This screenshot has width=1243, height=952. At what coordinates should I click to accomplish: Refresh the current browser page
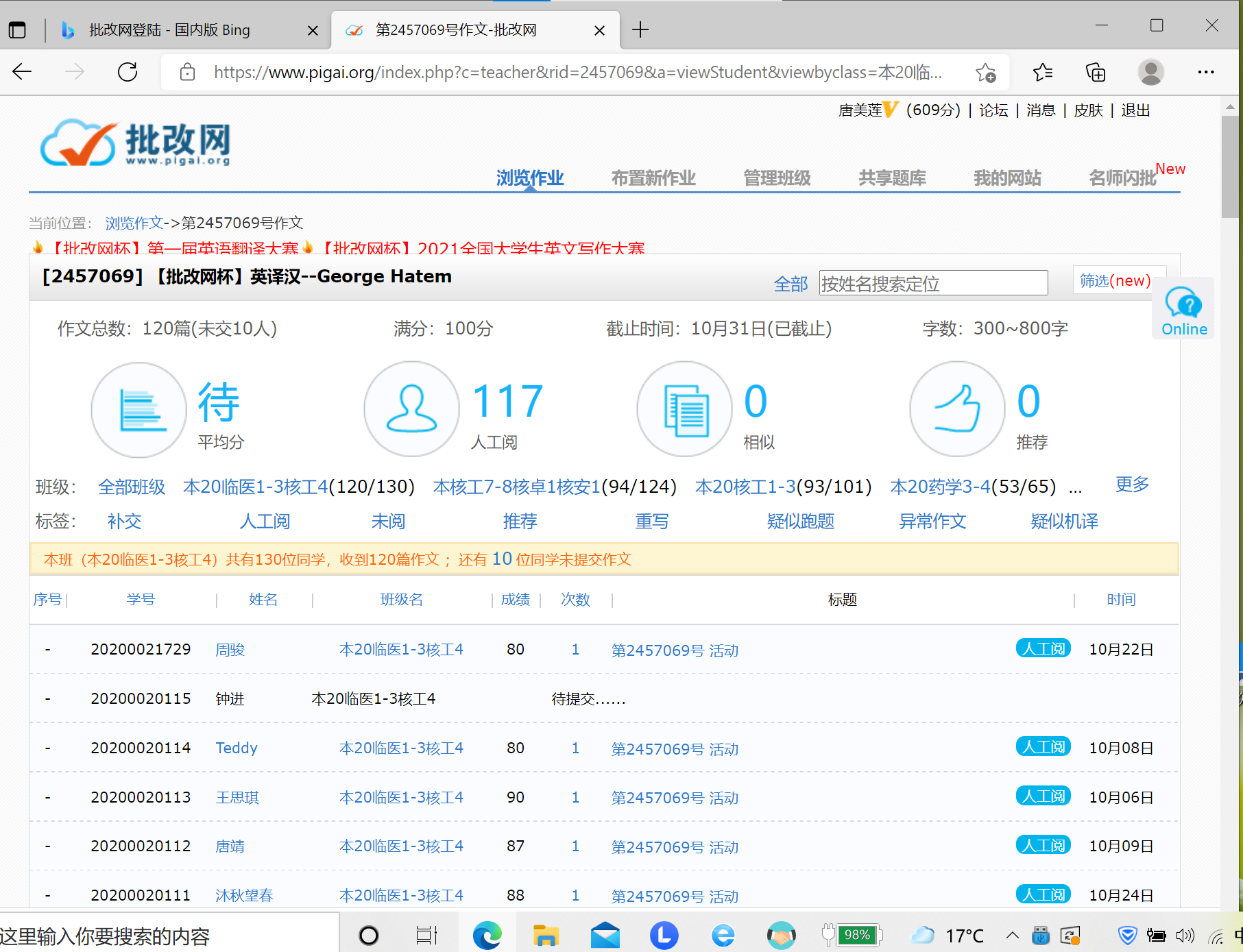tap(128, 72)
